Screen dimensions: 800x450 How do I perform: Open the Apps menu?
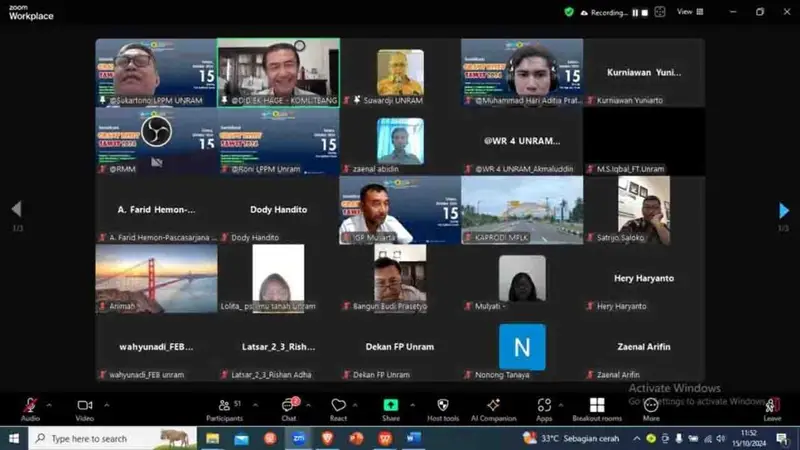pyautogui.click(x=543, y=408)
